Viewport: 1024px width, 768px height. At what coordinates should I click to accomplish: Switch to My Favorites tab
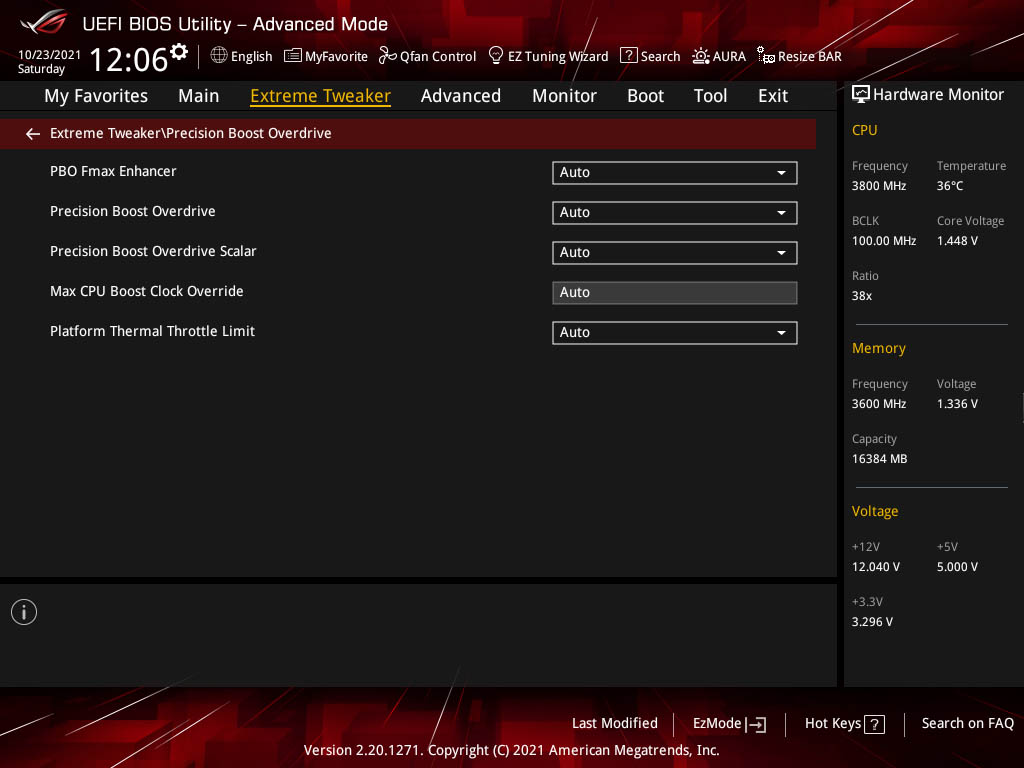coord(96,96)
